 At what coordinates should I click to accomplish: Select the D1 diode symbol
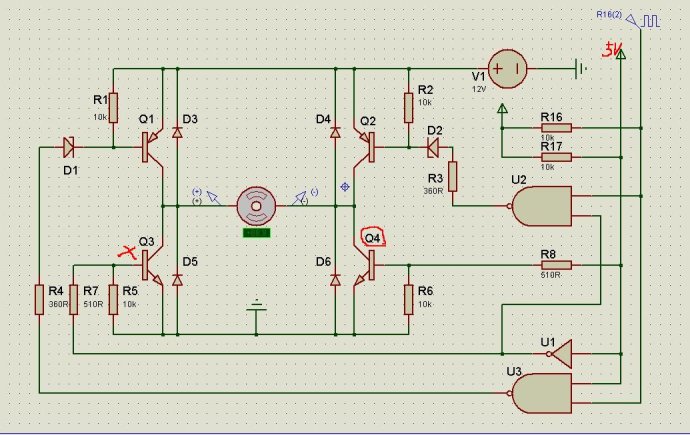click(x=69, y=147)
